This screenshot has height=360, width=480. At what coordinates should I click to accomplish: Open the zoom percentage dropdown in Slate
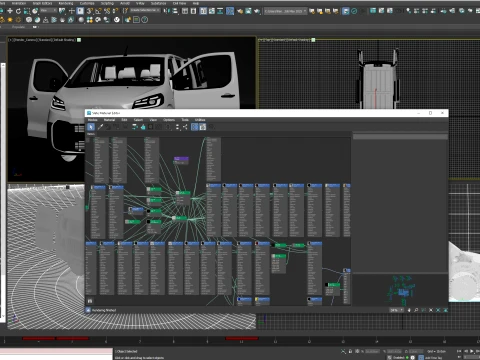coord(397,310)
